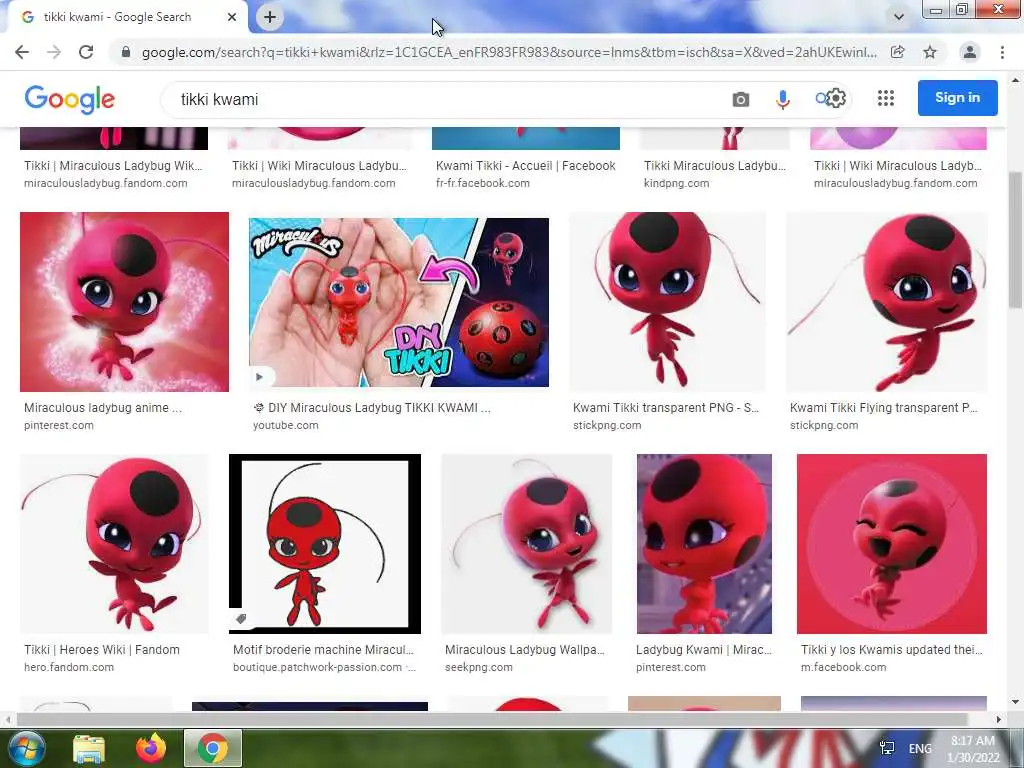Viewport: 1024px width, 768px height.
Task: Open Kwami Tikki Flying transparent image
Action: 886,302
